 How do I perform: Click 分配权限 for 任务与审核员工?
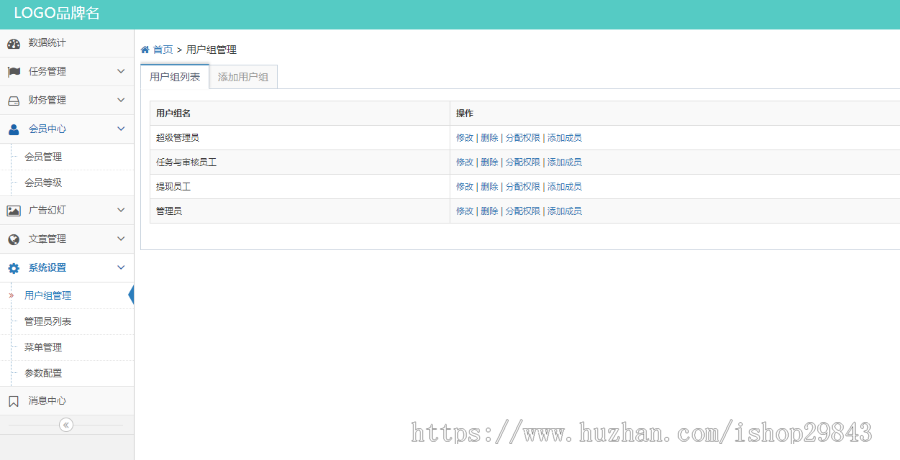(x=522, y=163)
